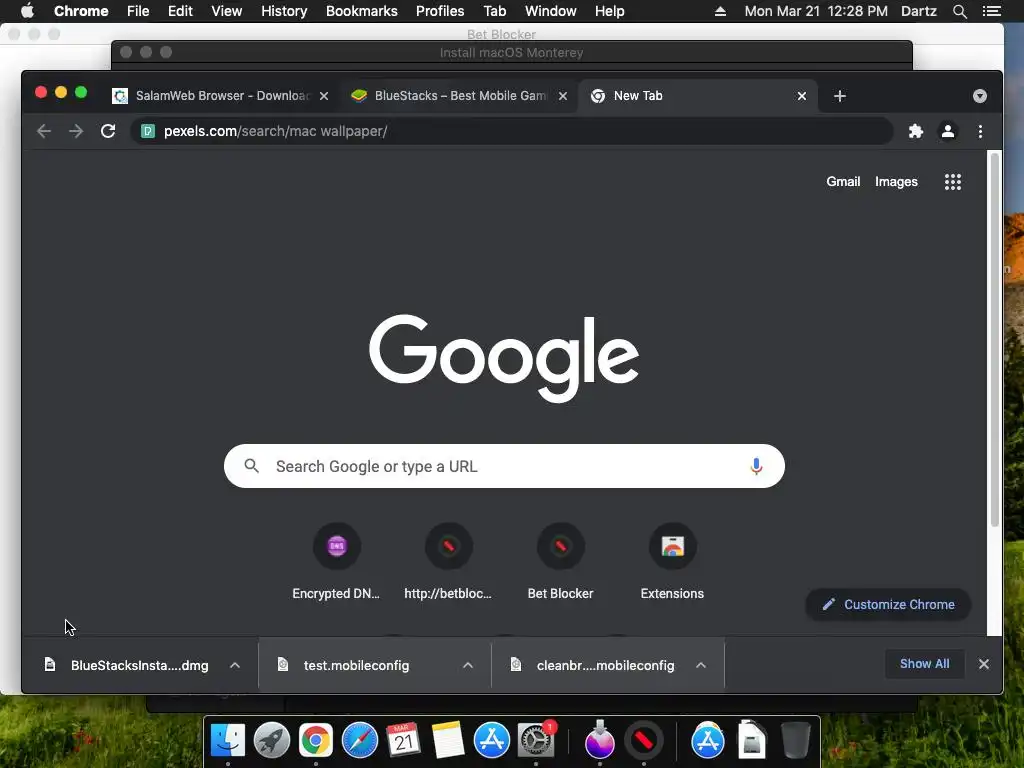Close the SalamWeb Browser tab
This screenshot has width=1024, height=768.
(x=324, y=96)
